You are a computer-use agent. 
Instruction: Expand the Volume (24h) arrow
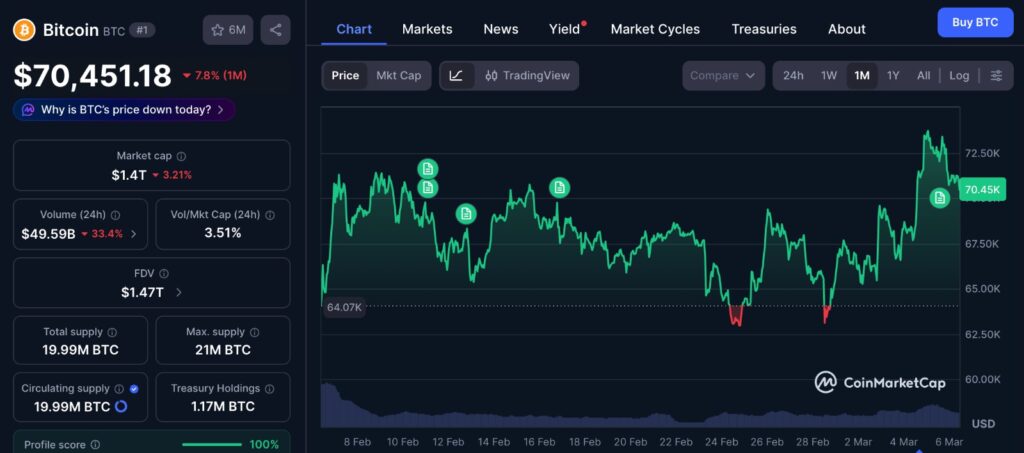click(134, 234)
